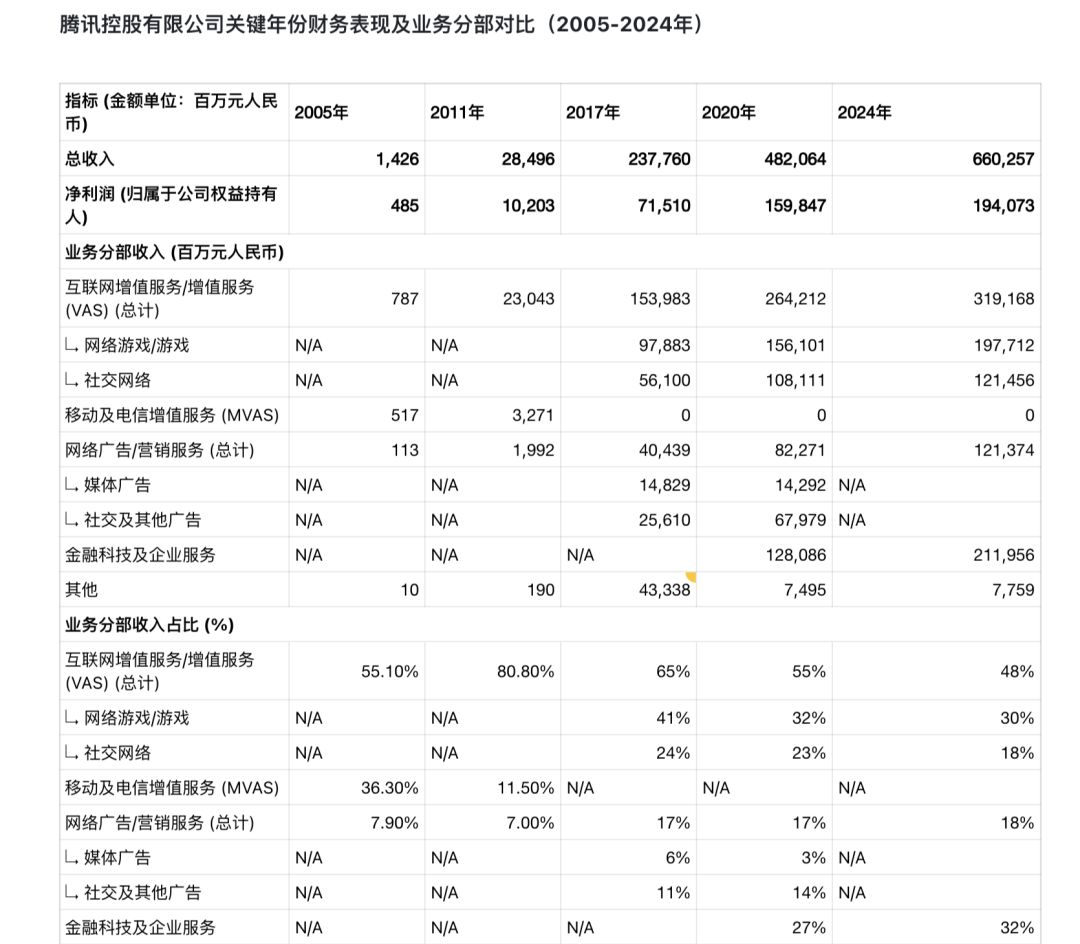Click MVAS share 36.30%
This screenshot has width=1080, height=944.
click(389, 788)
